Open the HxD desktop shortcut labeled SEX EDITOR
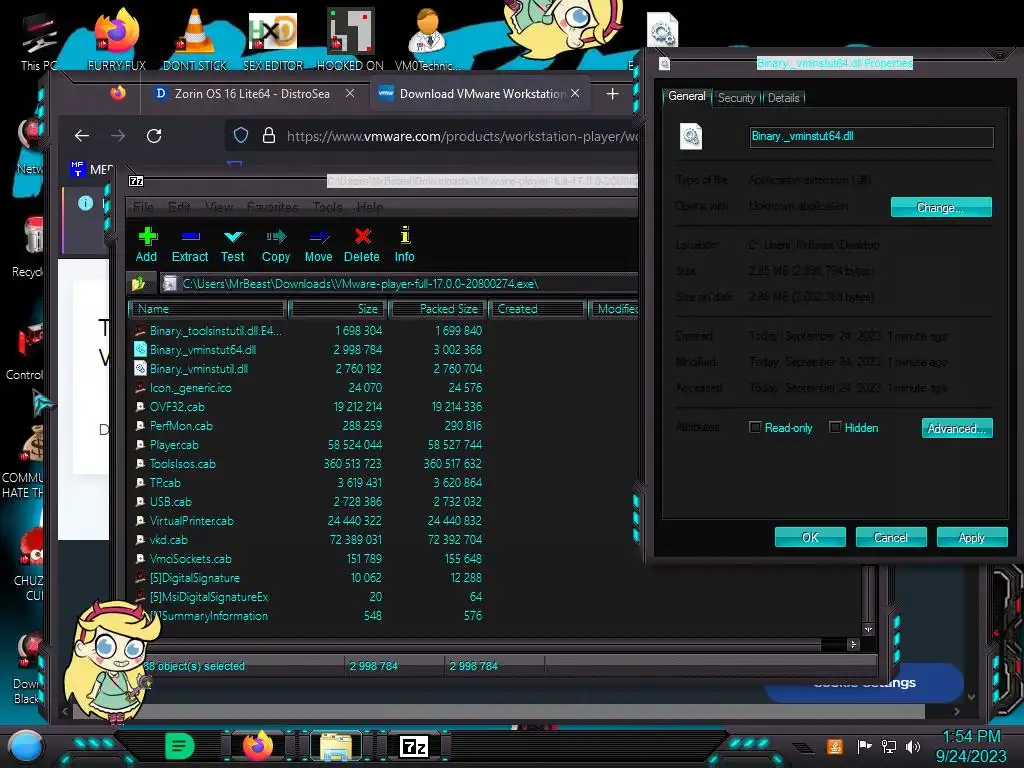 click(x=273, y=39)
